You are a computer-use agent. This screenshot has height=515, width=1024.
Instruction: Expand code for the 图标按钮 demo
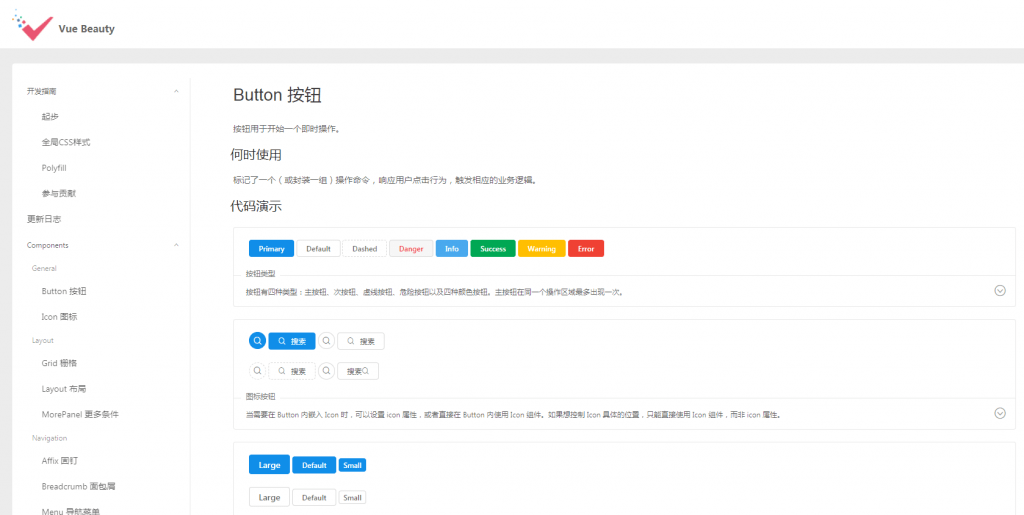999,413
